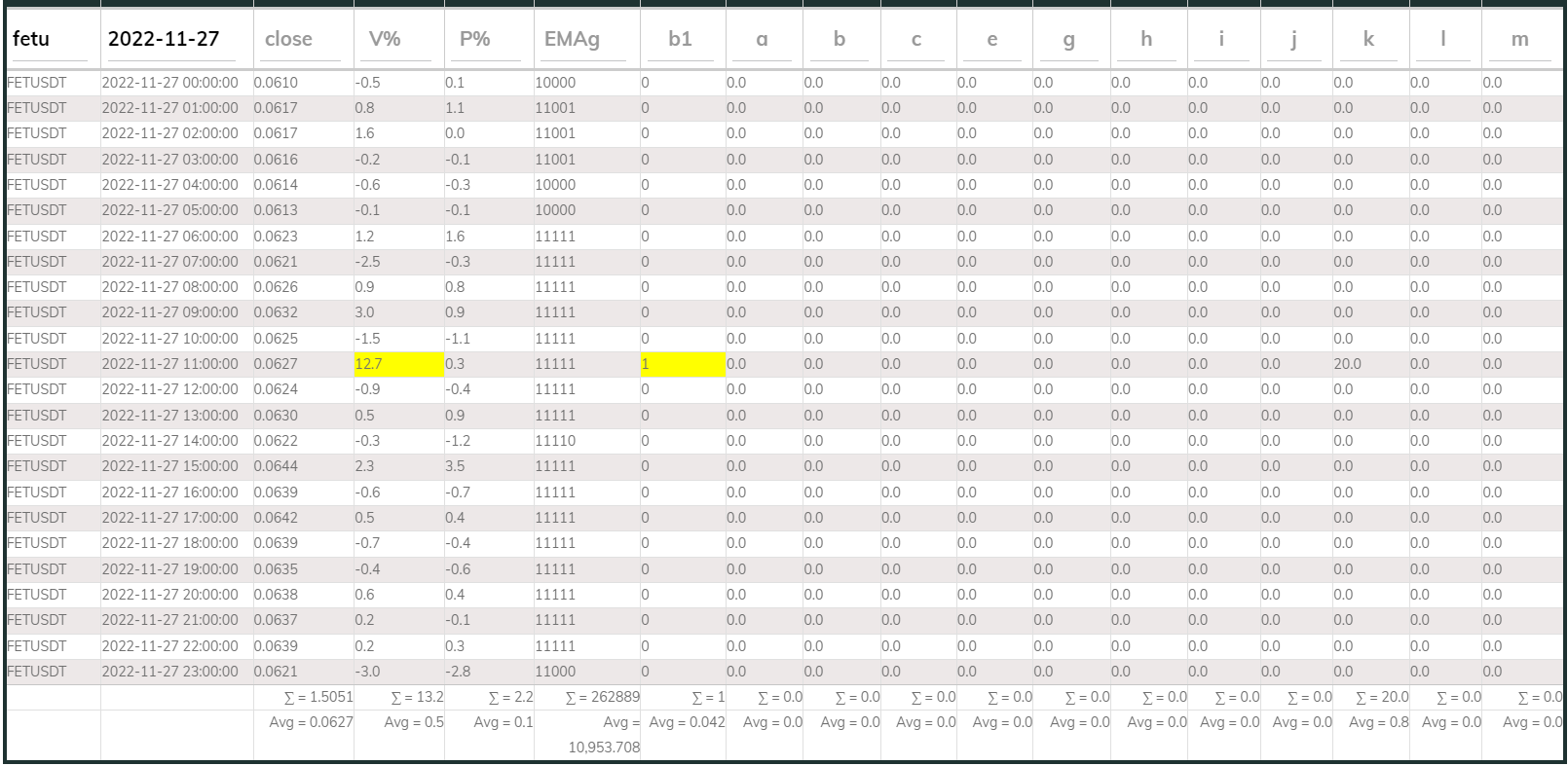Click the 'i' column header filter
Screen dimensions: 1568x766
(x=1221, y=40)
